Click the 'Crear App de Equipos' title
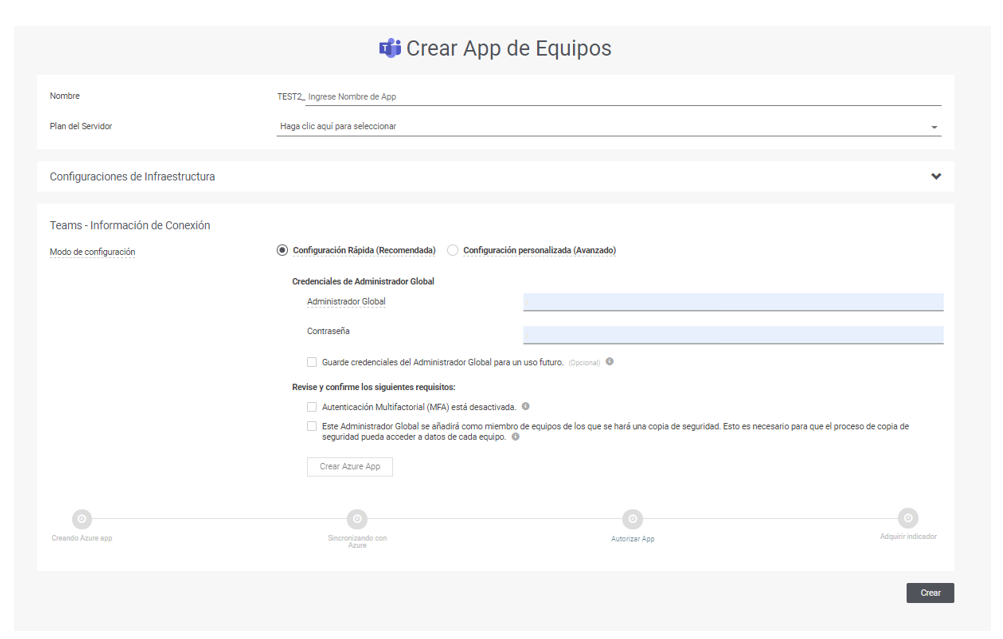 pyautogui.click(x=509, y=48)
